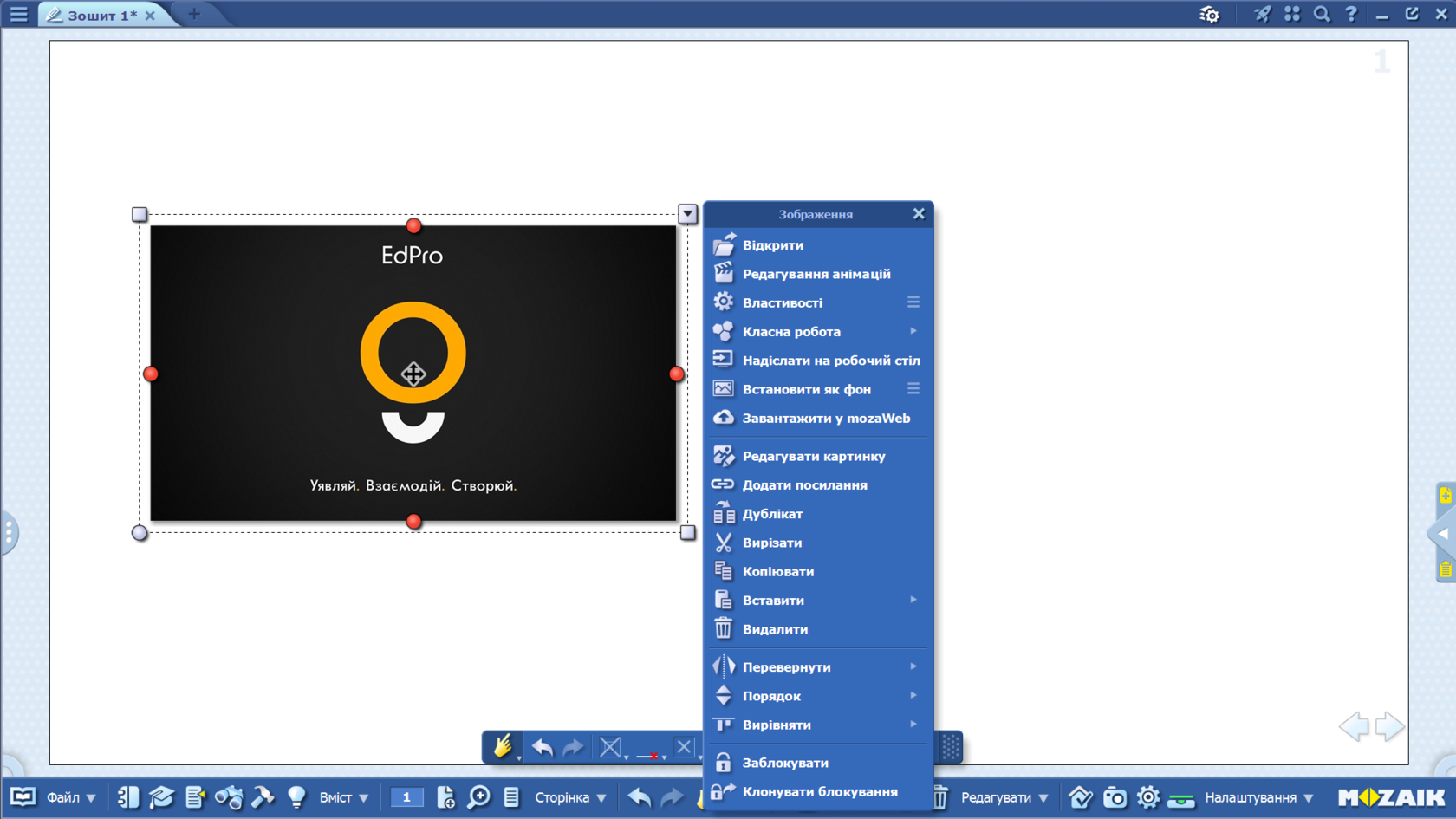The width and height of the screenshot is (1456, 819).
Task: Add a new notebook tab
Action: pyautogui.click(x=194, y=14)
